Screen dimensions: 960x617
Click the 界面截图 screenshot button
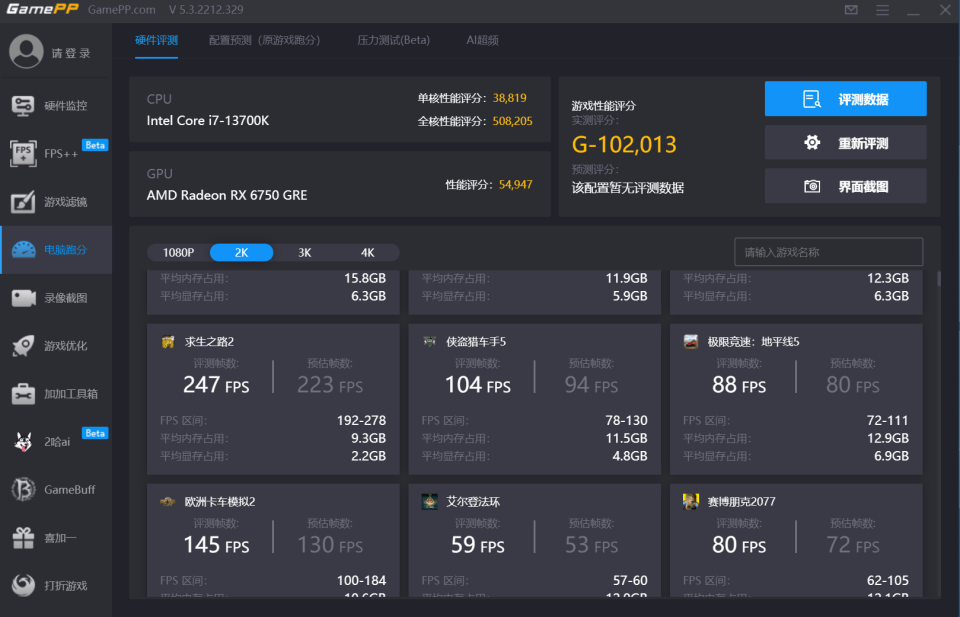pos(846,186)
